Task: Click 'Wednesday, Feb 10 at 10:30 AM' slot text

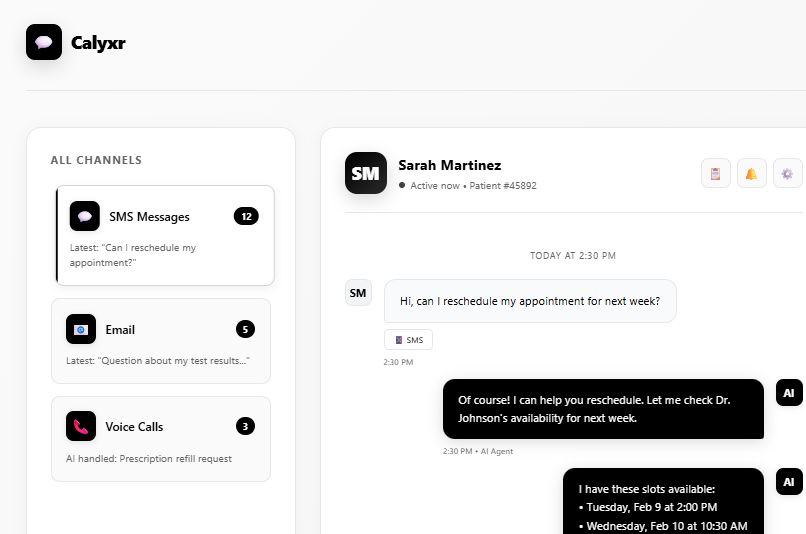Action: (663, 526)
